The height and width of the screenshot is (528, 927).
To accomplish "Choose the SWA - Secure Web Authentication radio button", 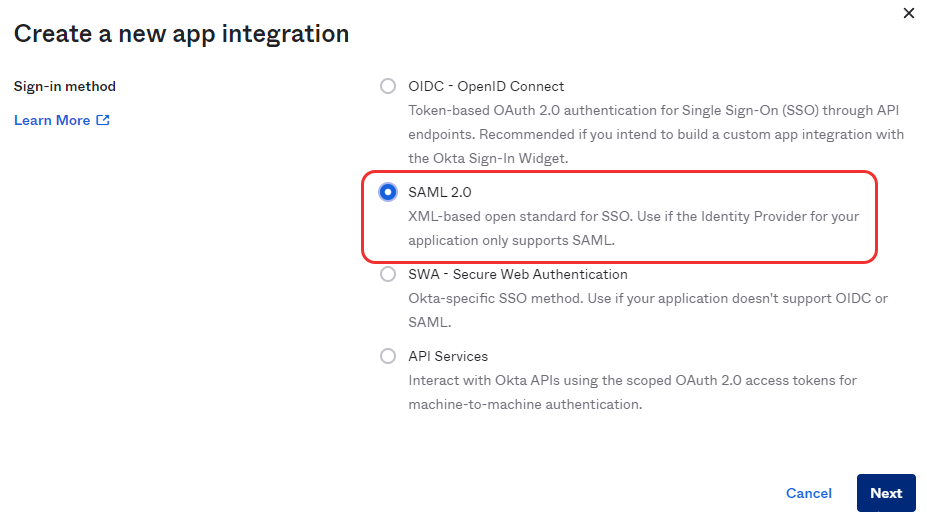I will (x=388, y=274).
